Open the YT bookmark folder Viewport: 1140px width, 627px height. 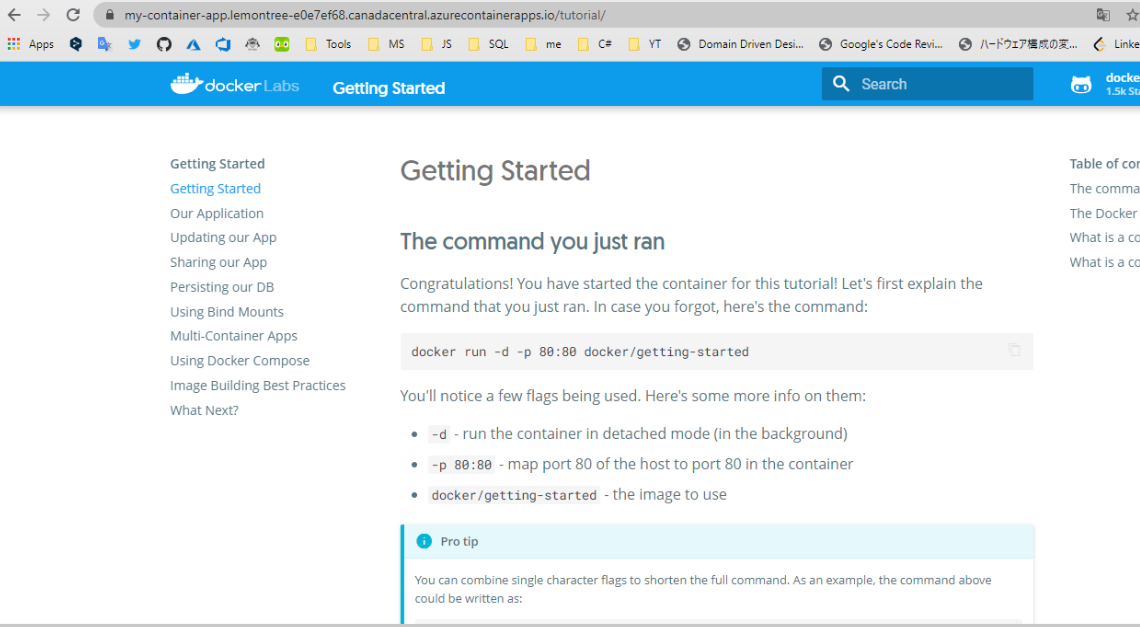pyautogui.click(x=645, y=44)
